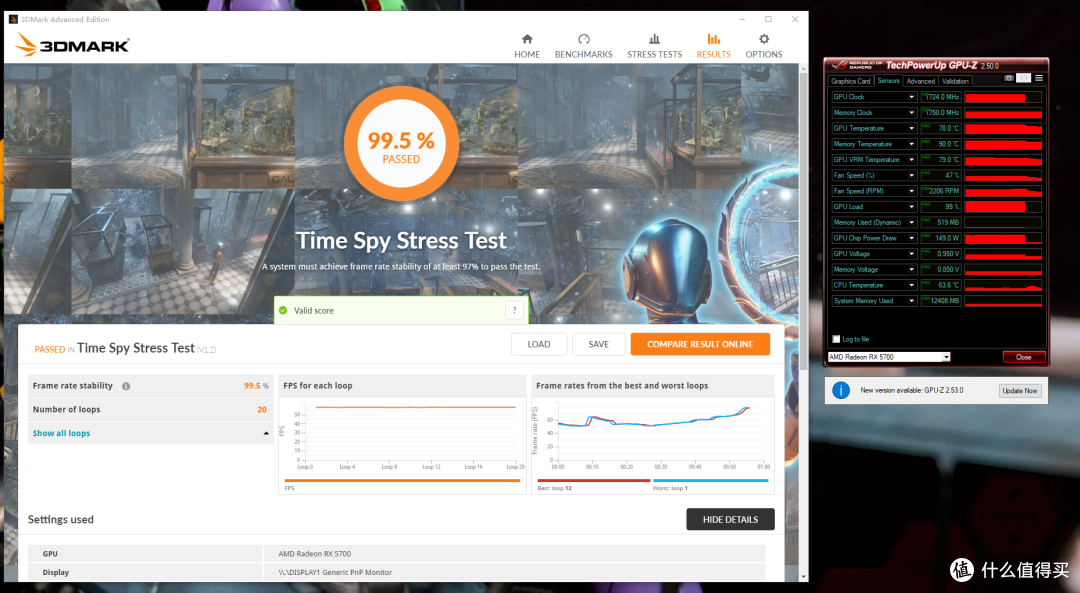1080x593 pixels.
Task: Open the Memory Clock sensor dropdown
Action: (x=911, y=113)
